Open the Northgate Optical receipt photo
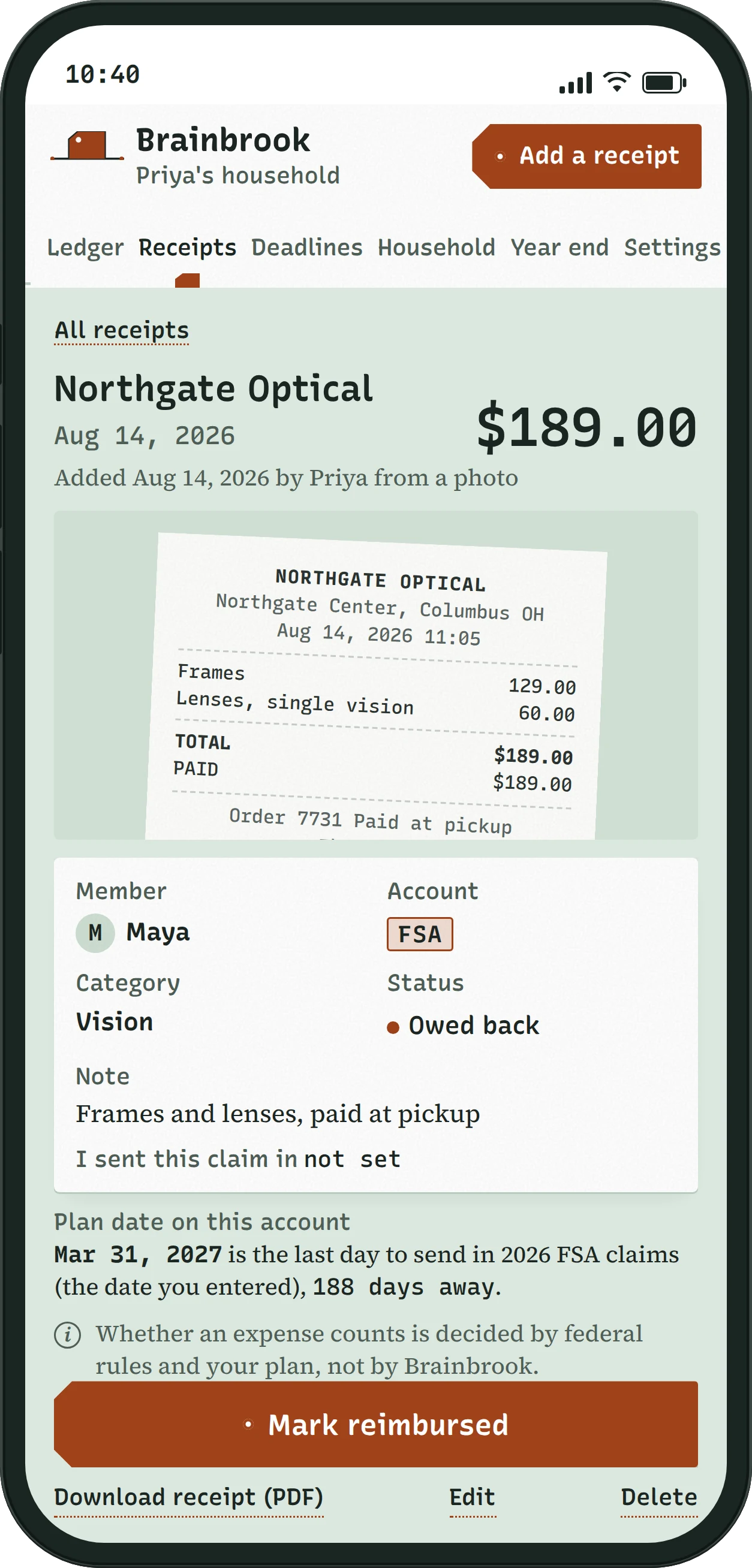This screenshot has height=1568, width=752. (x=375, y=675)
